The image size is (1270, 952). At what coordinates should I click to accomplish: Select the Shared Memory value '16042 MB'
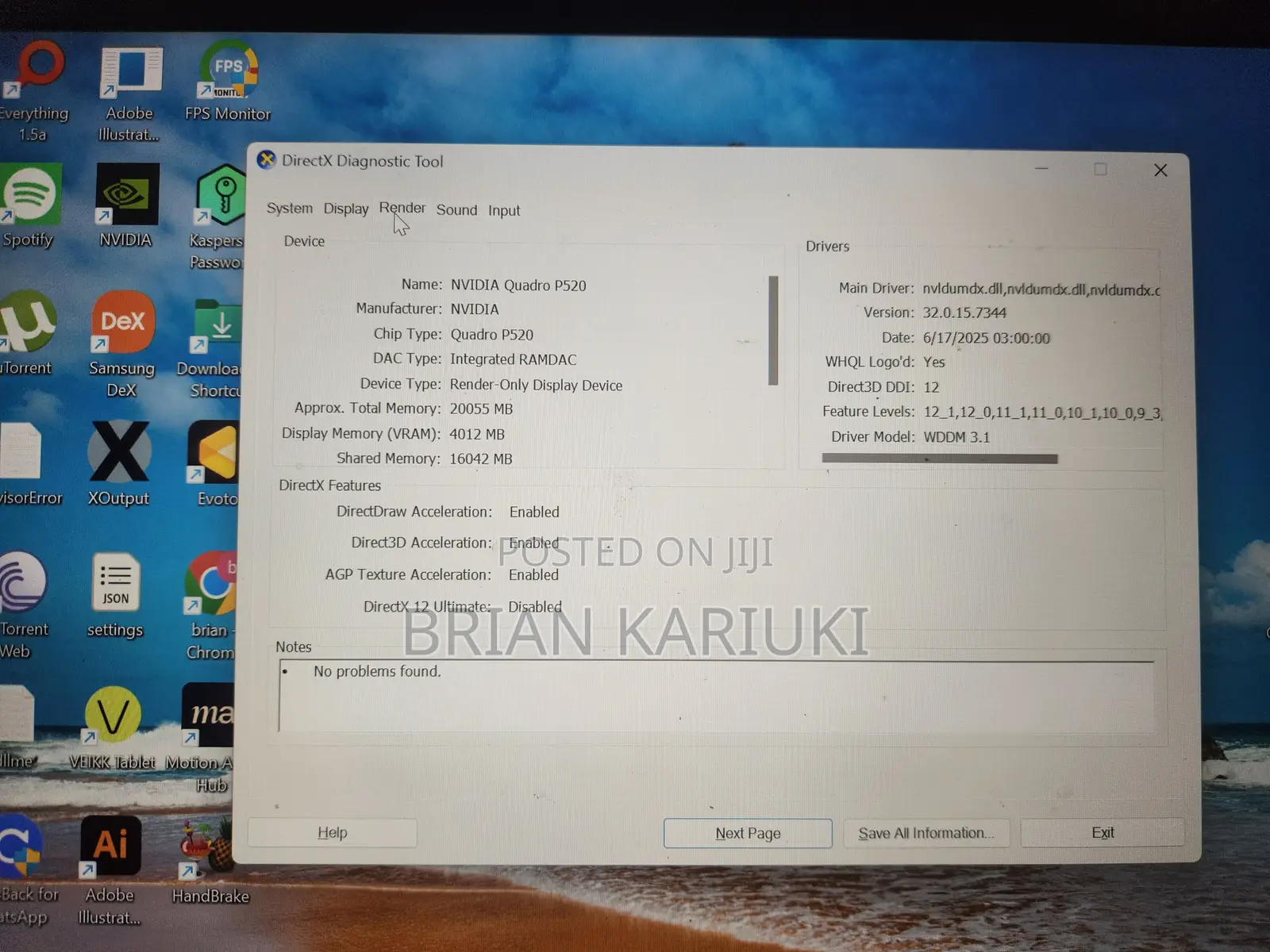(x=481, y=459)
